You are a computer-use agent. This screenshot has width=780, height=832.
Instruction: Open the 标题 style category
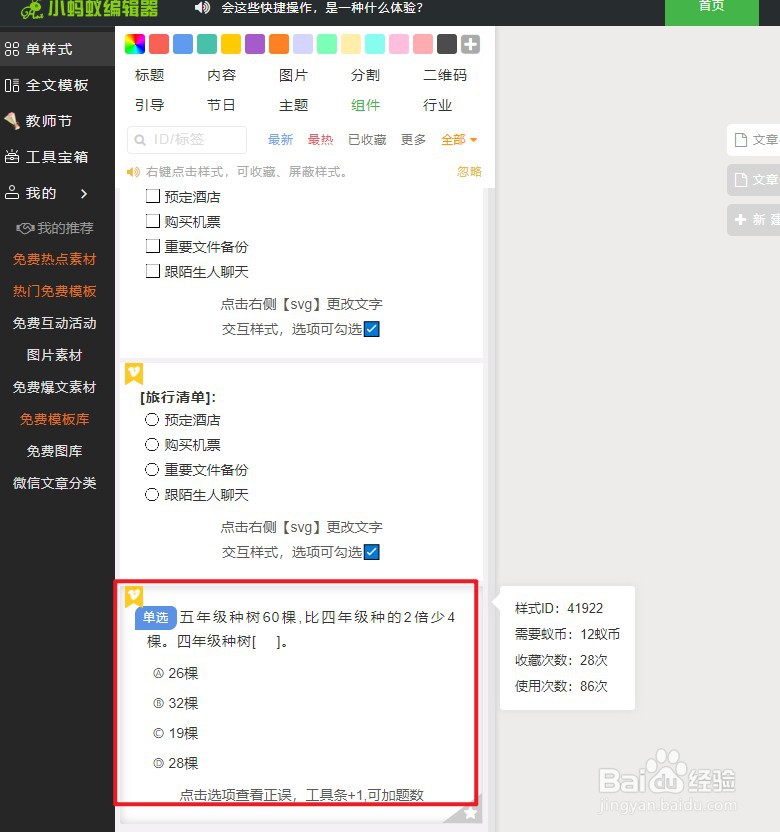[x=150, y=75]
